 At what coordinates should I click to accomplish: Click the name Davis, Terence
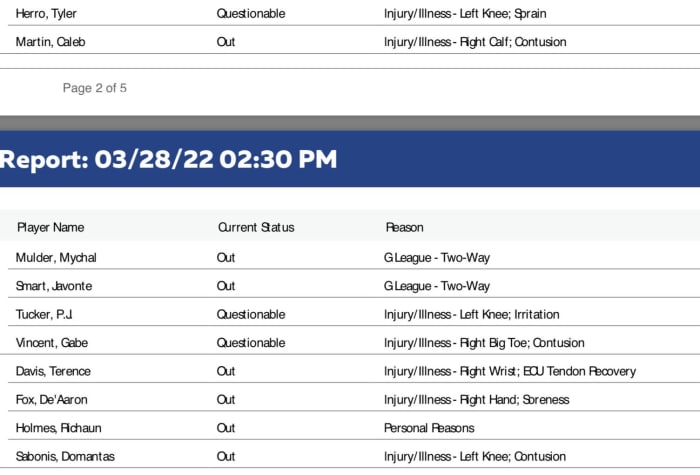click(53, 371)
